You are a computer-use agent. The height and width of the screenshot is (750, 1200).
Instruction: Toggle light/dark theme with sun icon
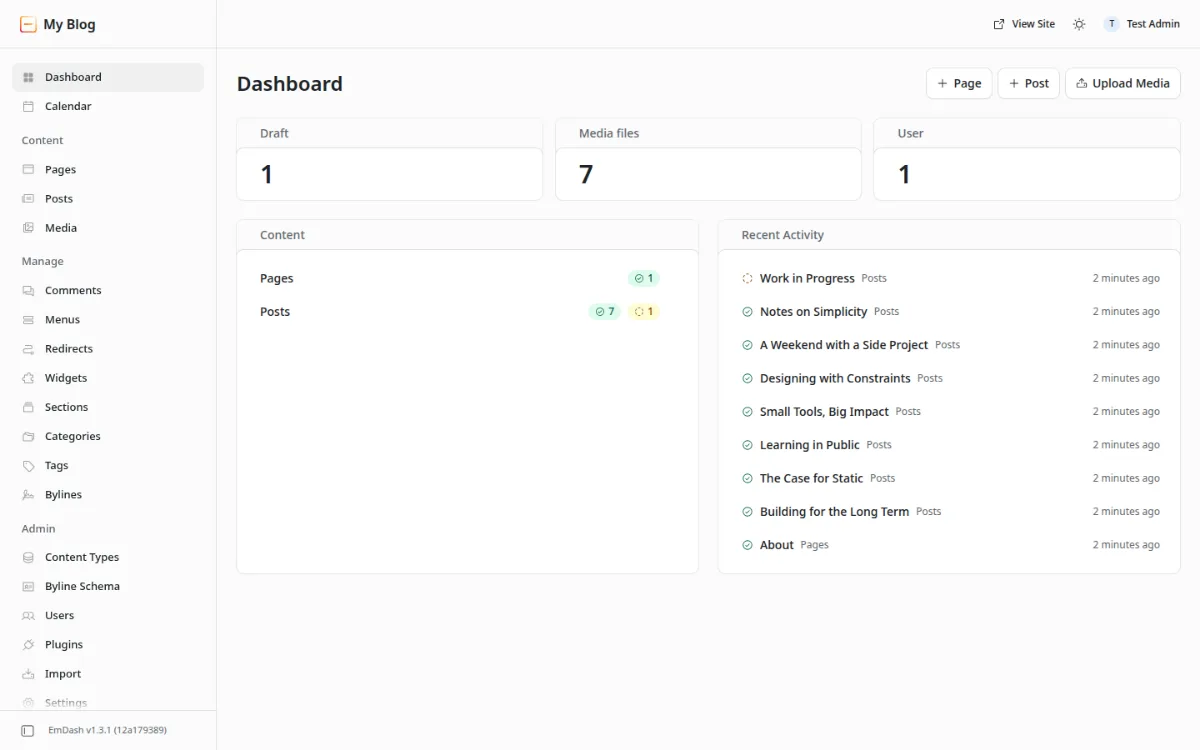click(x=1079, y=24)
